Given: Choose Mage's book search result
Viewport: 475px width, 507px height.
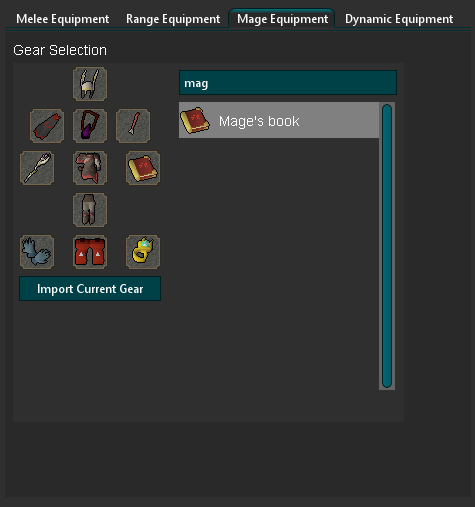Looking at the screenshot, I should (279, 120).
